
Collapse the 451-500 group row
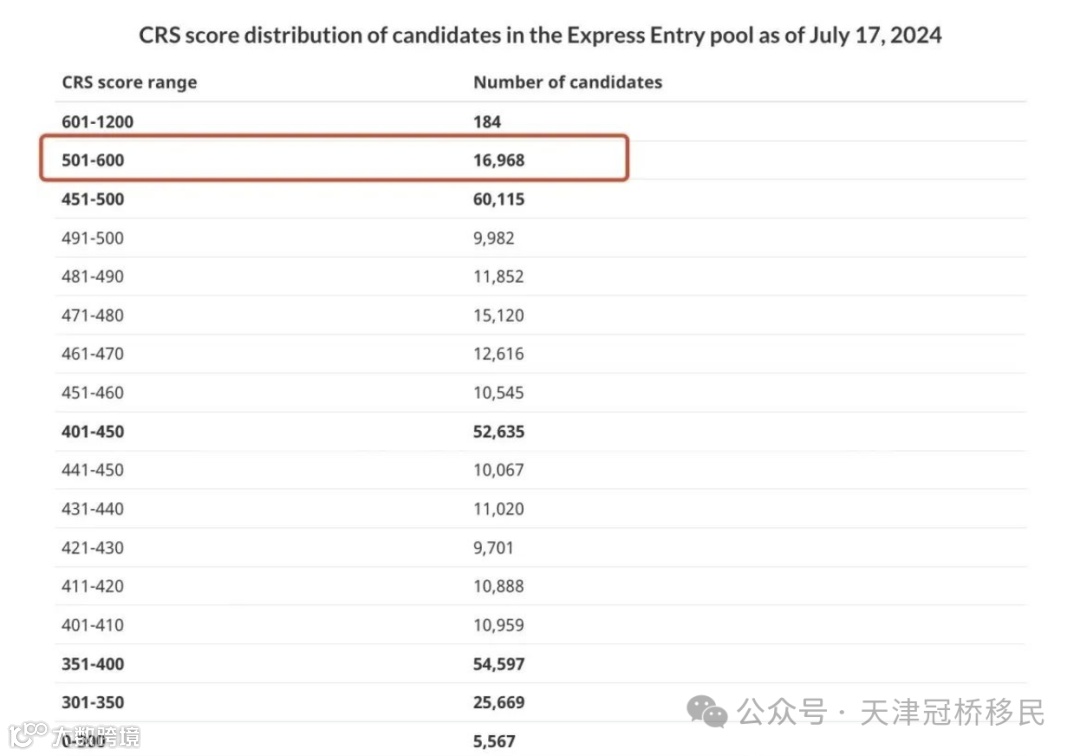tap(94, 199)
